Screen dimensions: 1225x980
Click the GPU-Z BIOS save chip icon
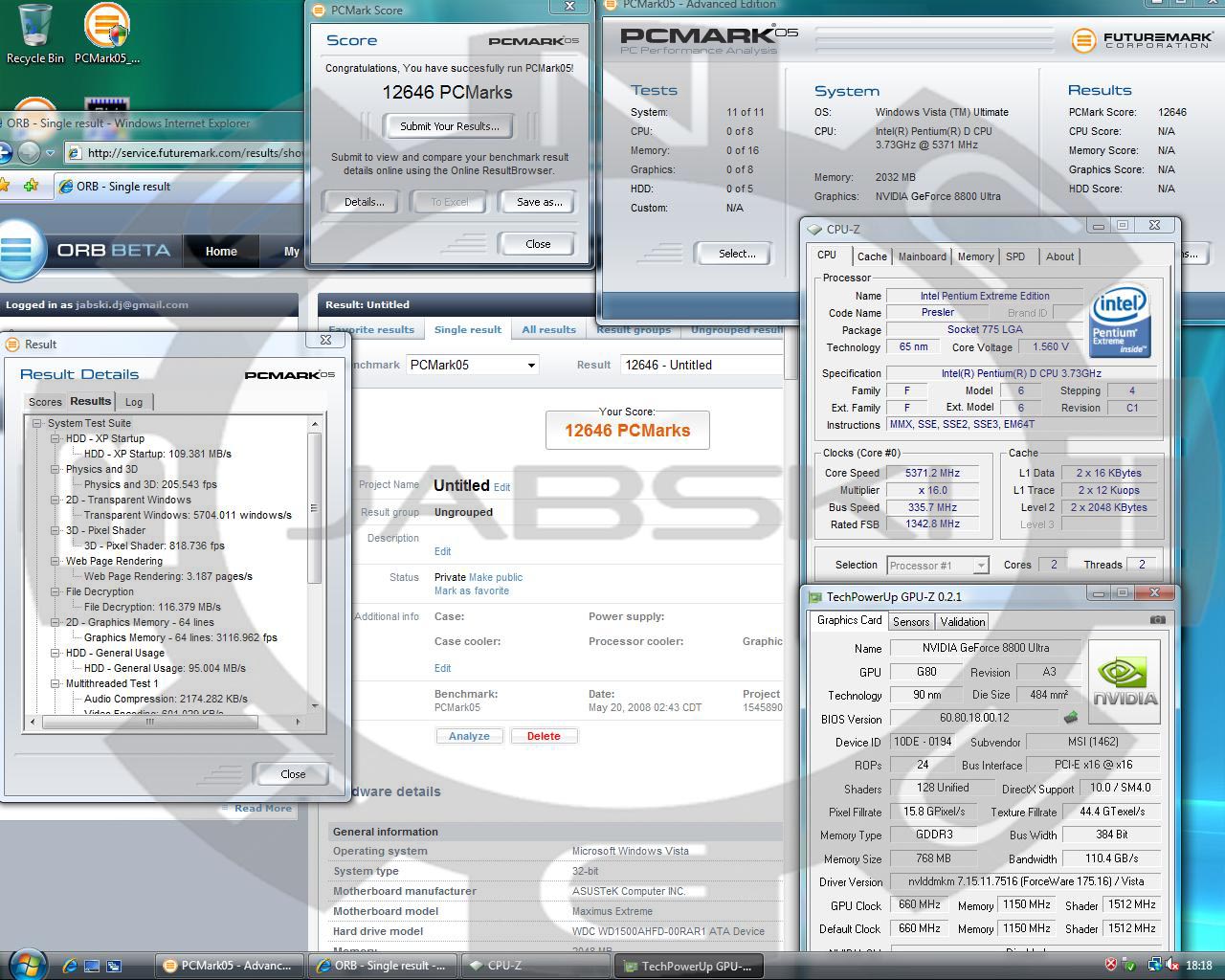click(x=1071, y=717)
